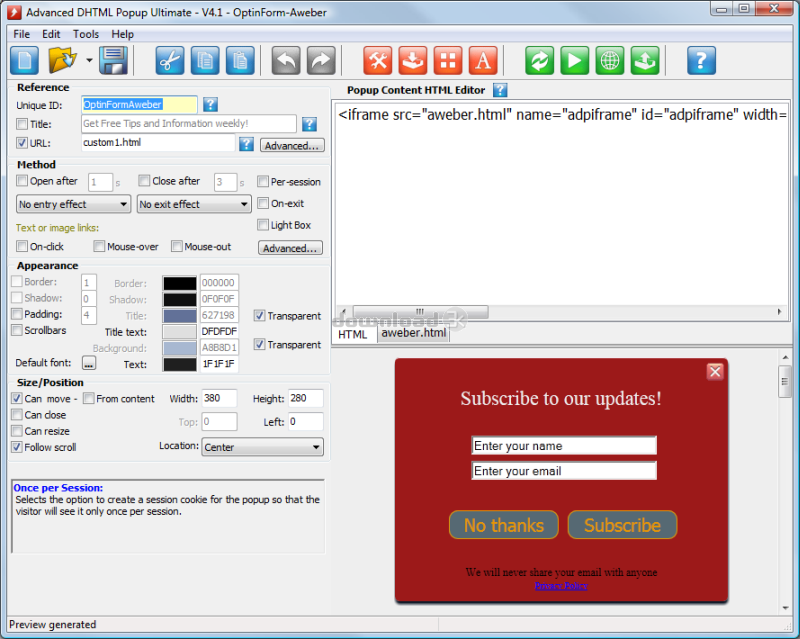Uncheck the URL checkbox
The image size is (800, 639).
22,143
